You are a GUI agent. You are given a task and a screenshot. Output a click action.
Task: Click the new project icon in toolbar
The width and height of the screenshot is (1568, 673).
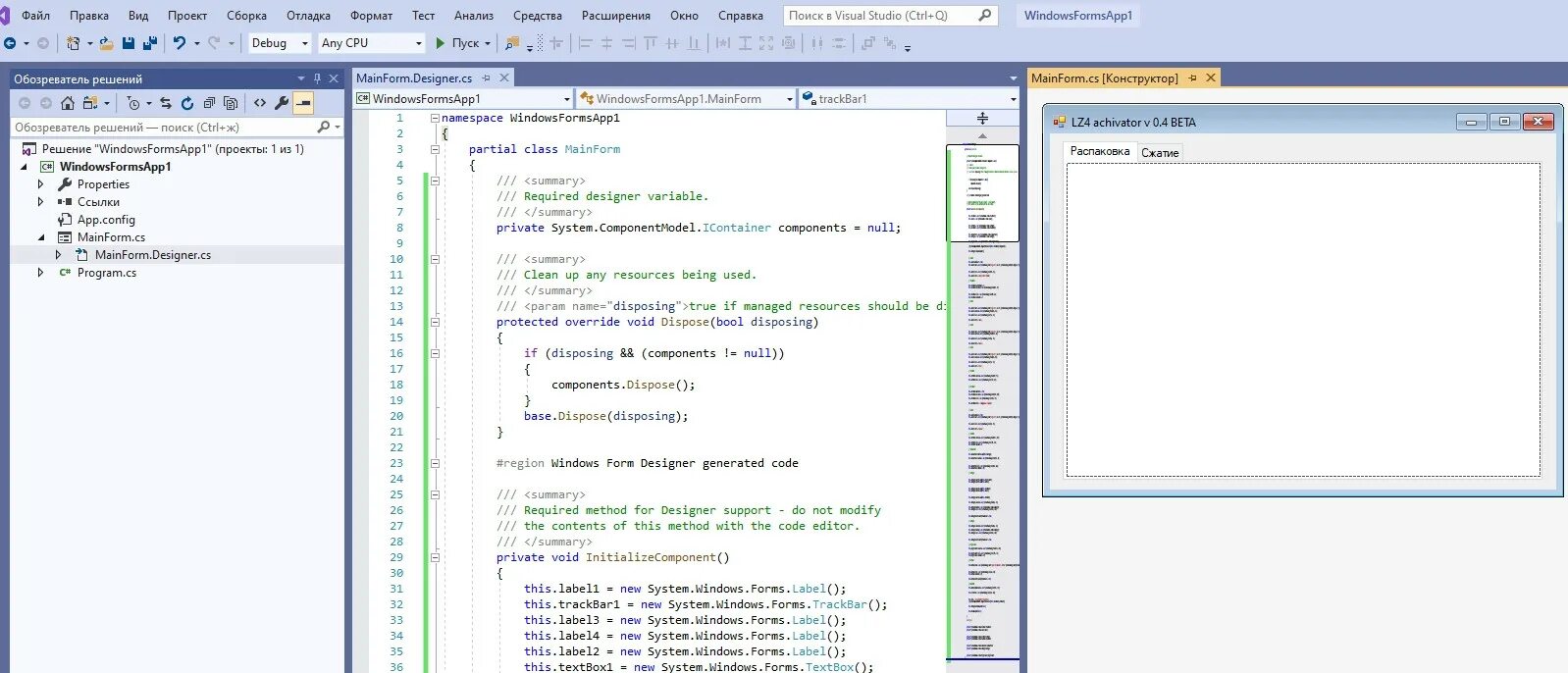tap(73, 43)
